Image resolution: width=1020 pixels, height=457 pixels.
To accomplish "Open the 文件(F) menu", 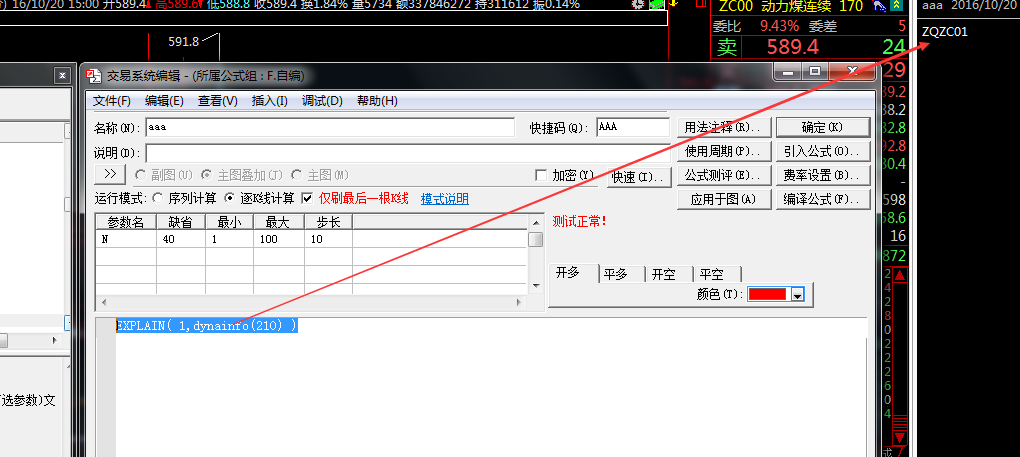I will pos(111,101).
